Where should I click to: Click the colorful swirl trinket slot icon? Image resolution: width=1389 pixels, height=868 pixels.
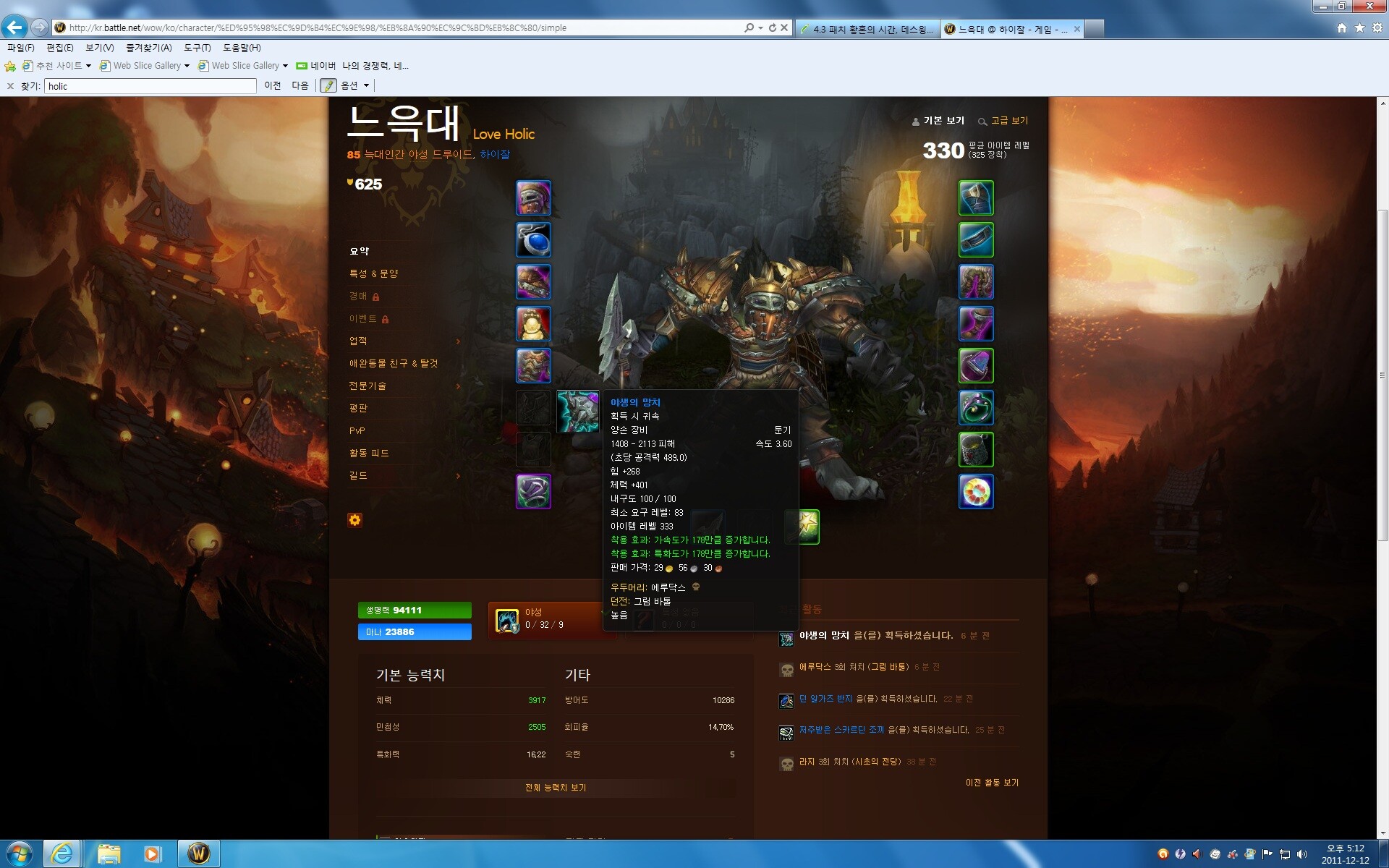click(976, 492)
